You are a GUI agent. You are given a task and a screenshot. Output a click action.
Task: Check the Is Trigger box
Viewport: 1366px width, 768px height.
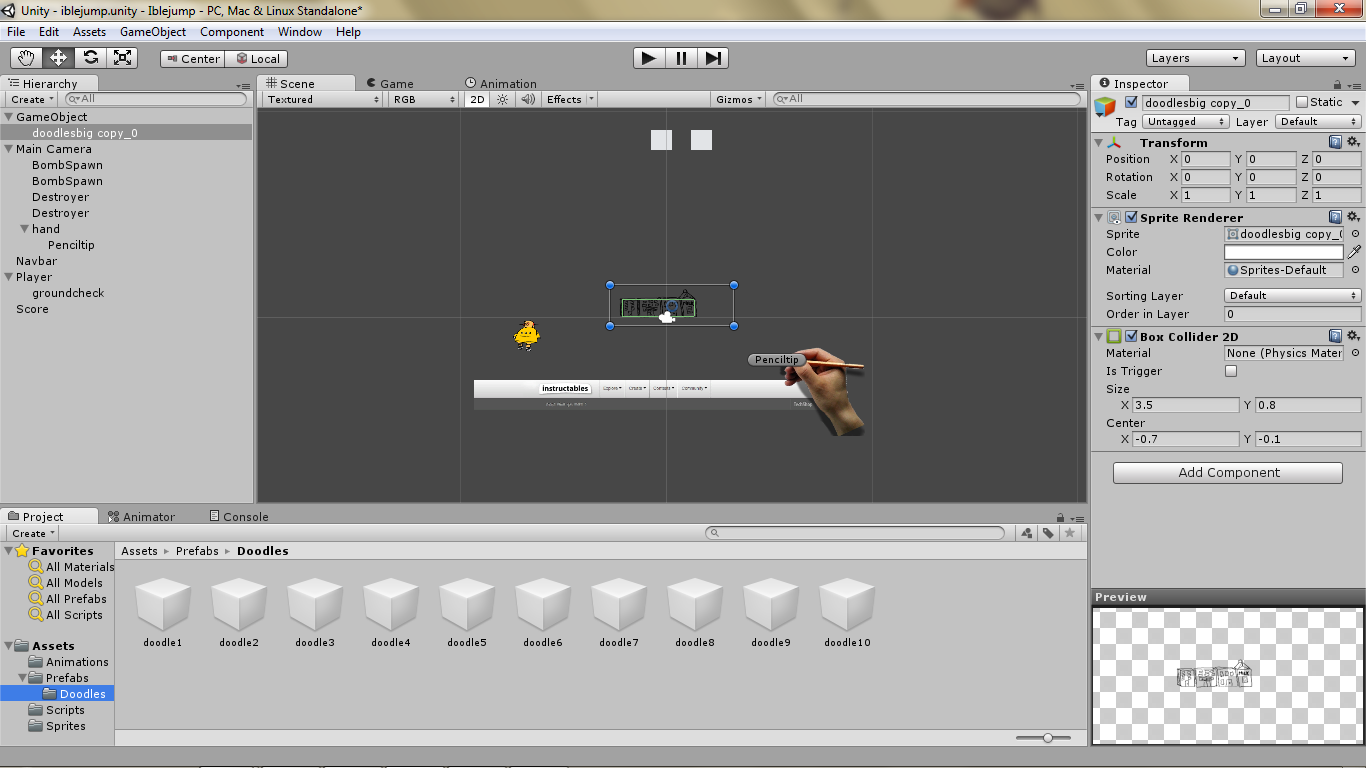coord(1231,371)
